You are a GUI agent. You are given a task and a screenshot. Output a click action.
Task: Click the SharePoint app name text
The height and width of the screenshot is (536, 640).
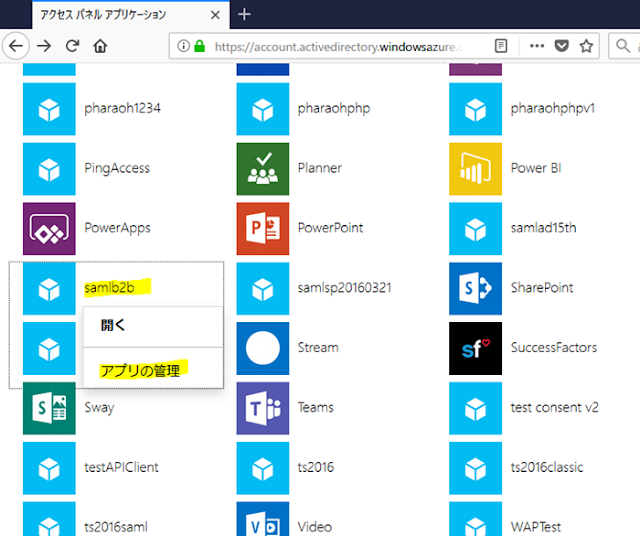(x=542, y=288)
